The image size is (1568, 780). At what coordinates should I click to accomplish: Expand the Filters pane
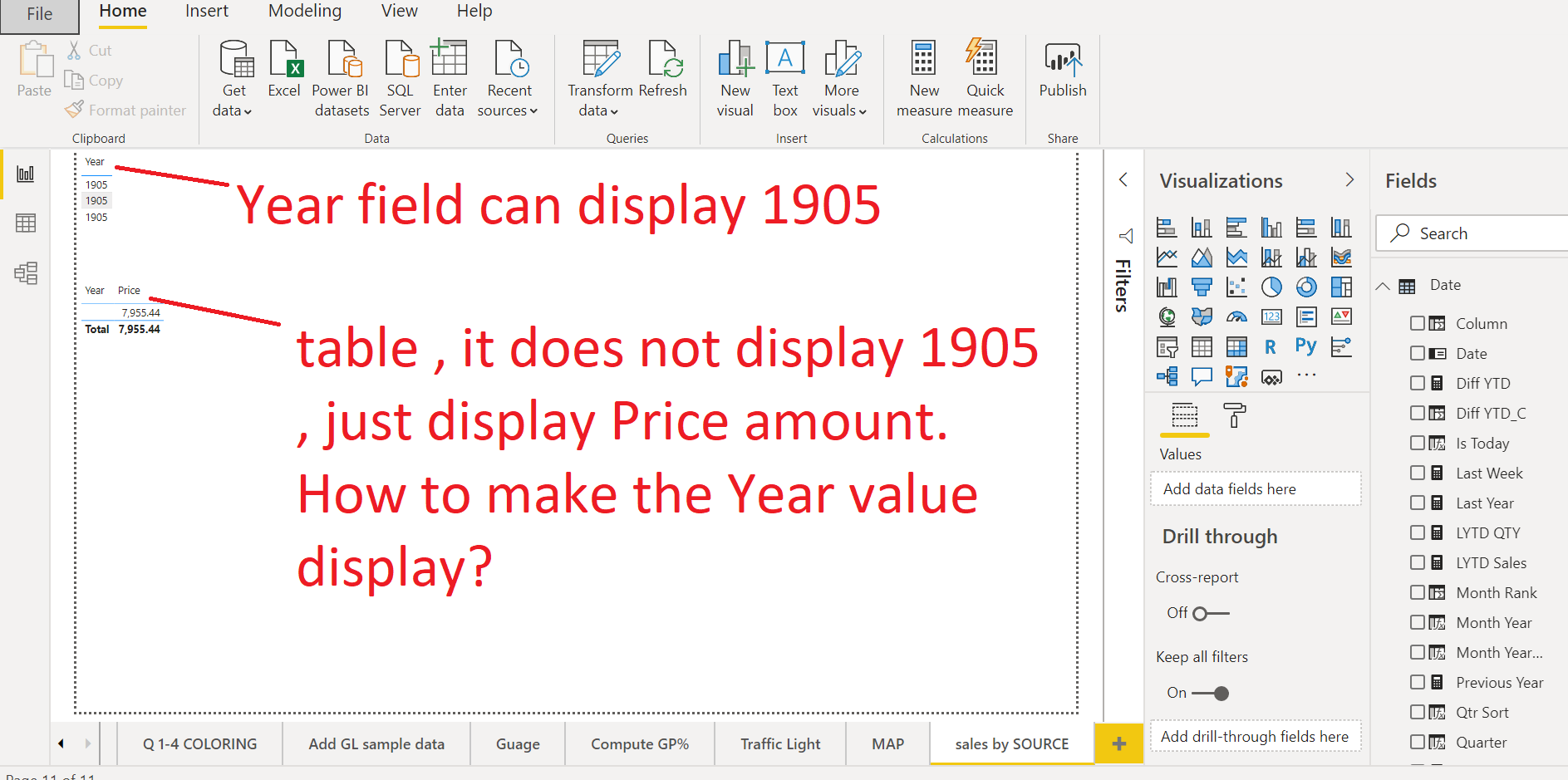[1123, 179]
